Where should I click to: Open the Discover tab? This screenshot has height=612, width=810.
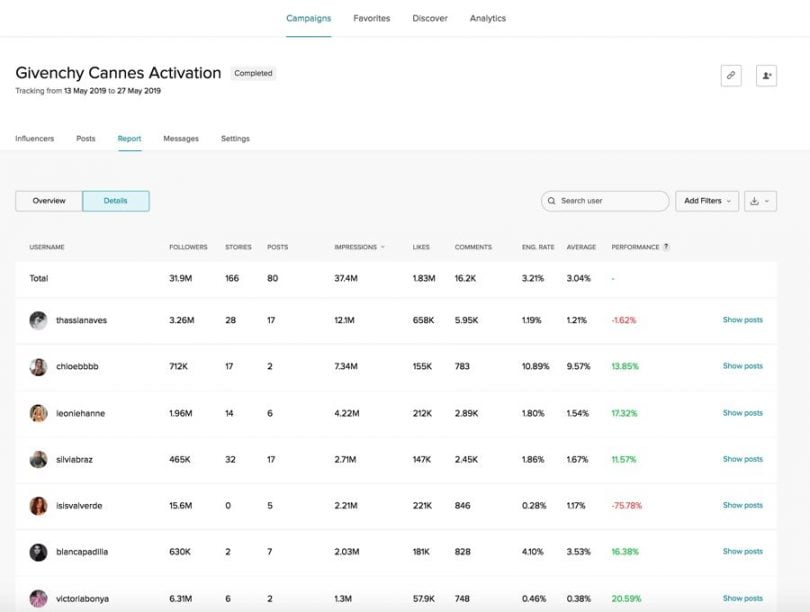430,19
